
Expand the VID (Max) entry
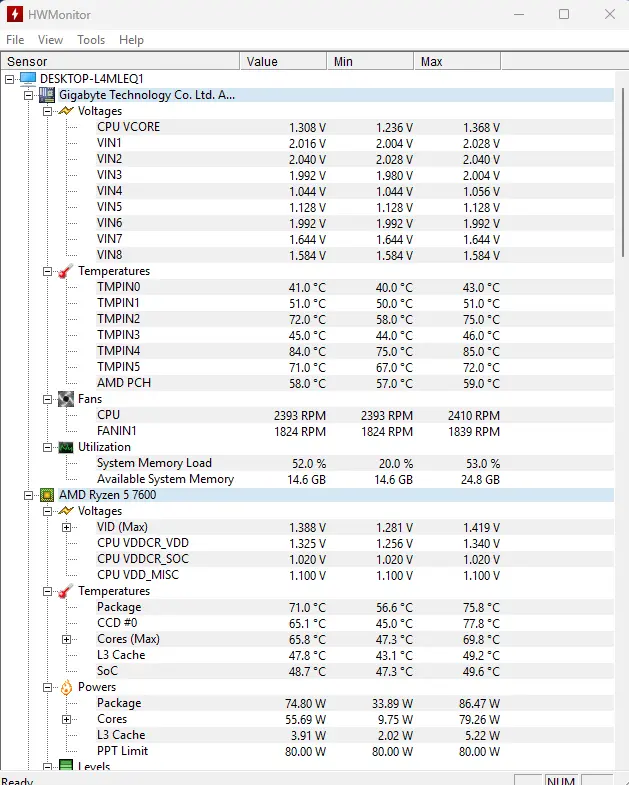(67, 527)
